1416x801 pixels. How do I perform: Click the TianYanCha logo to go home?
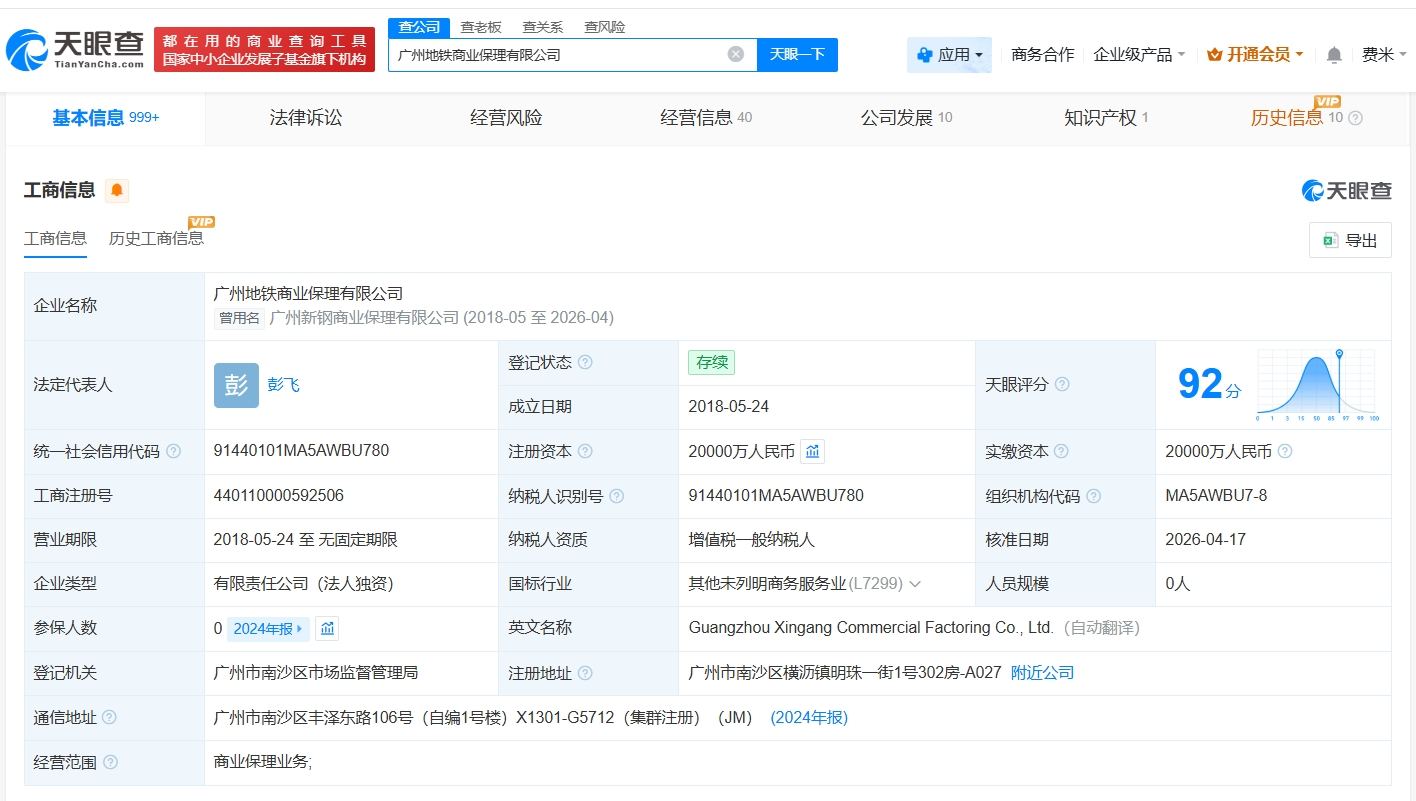75,50
